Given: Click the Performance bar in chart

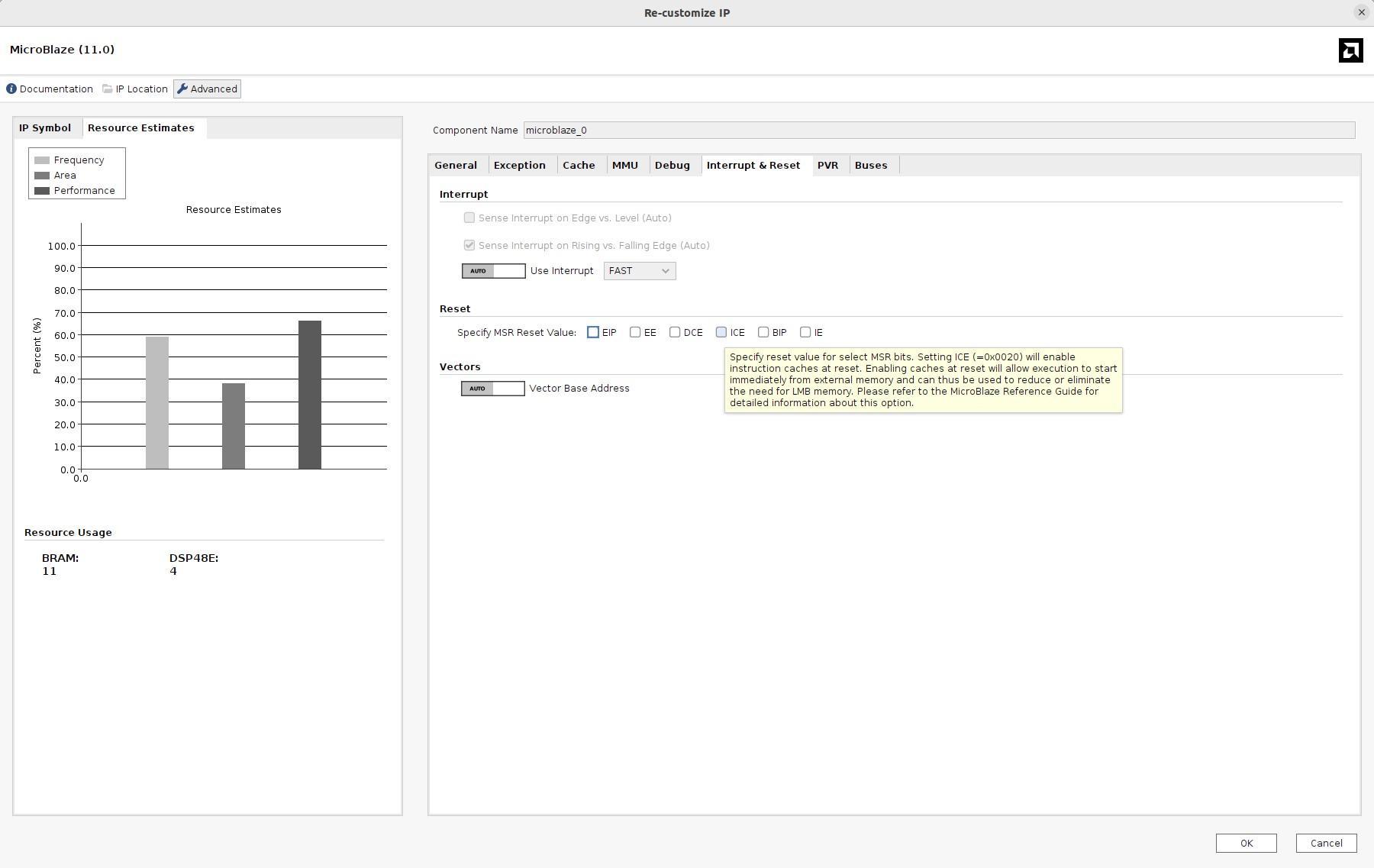Looking at the screenshot, I should (x=310, y=395).
